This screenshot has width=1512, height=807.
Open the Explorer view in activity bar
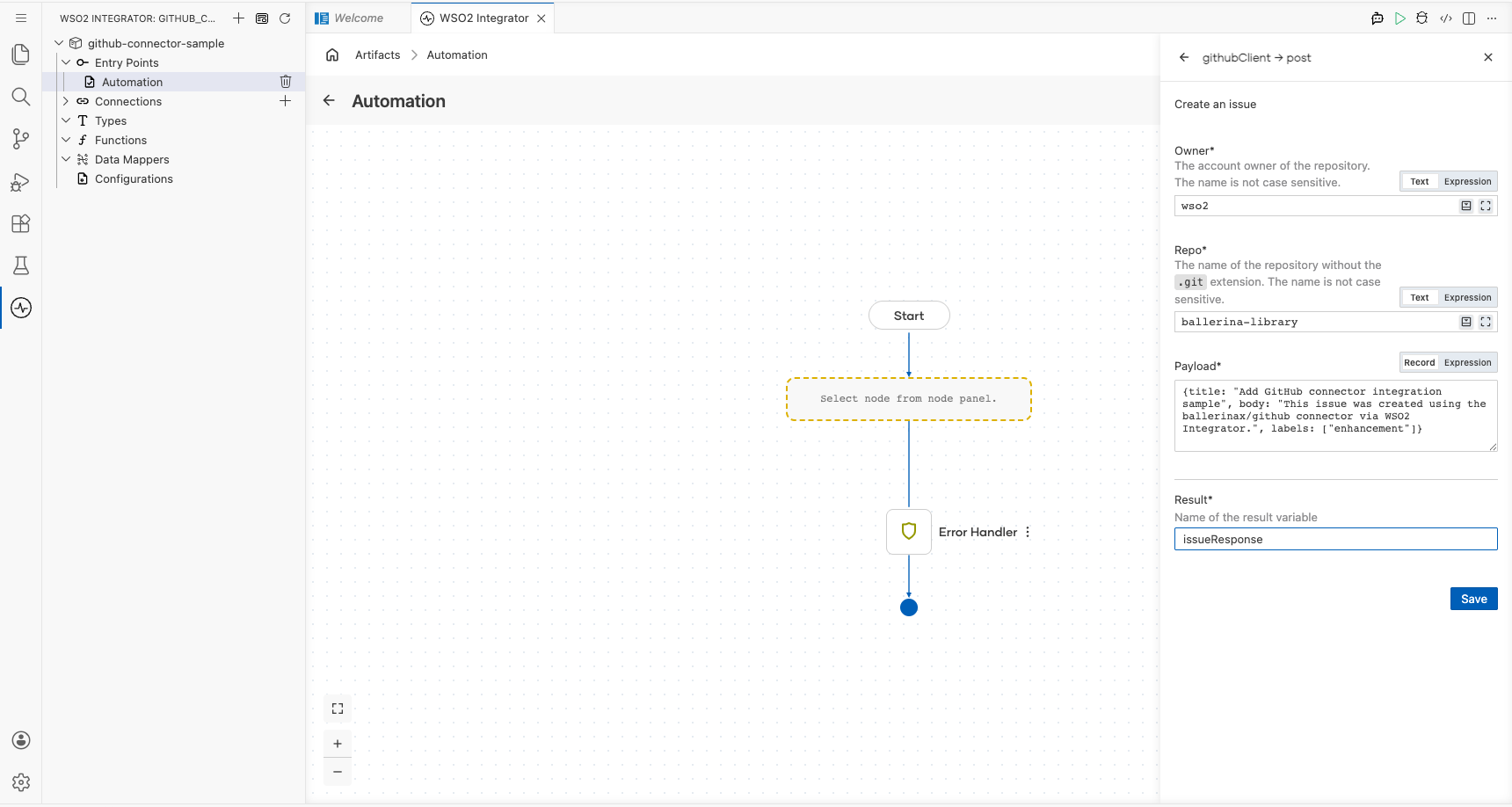21,55
